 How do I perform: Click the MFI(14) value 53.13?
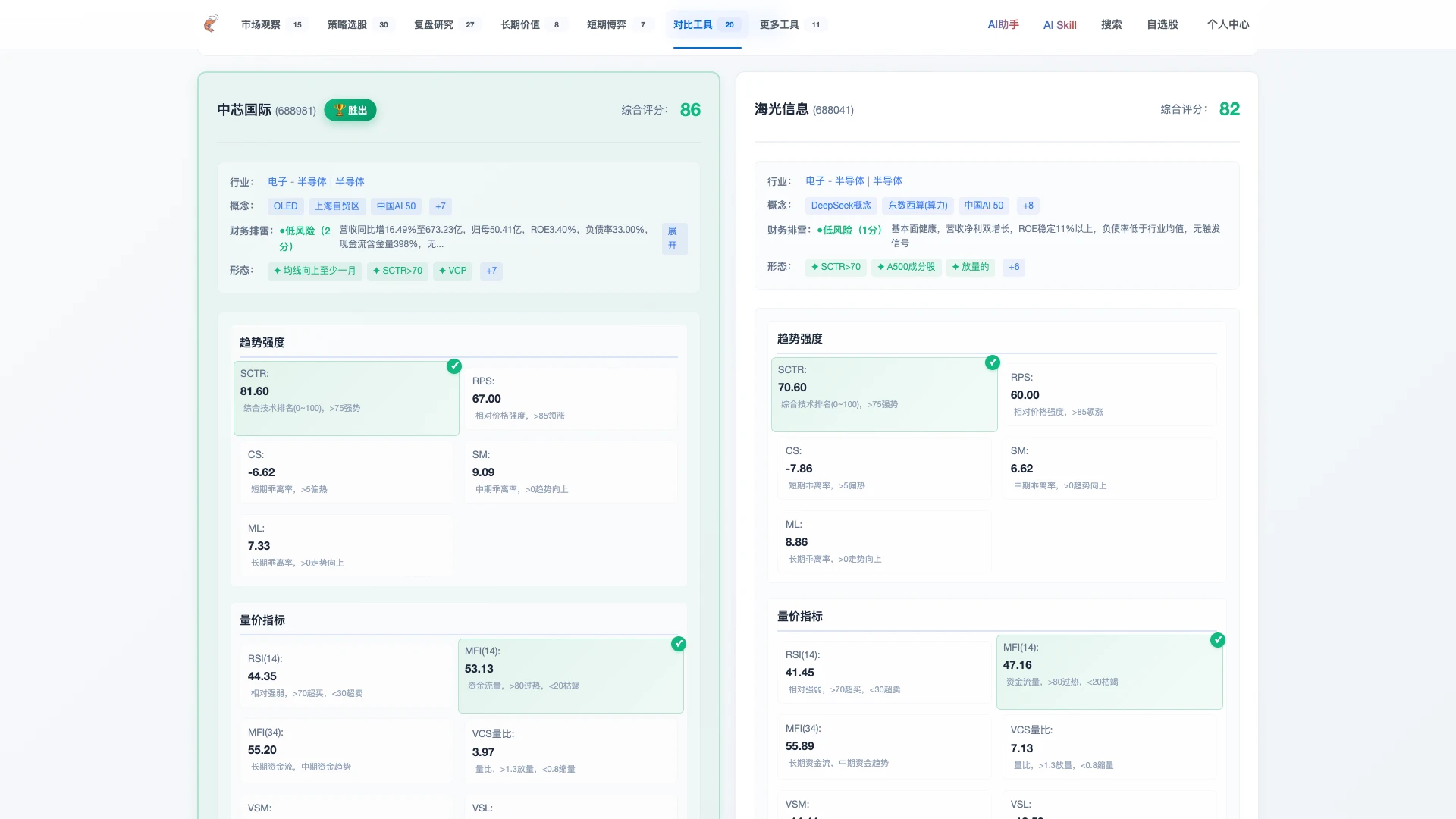(479, 669)
